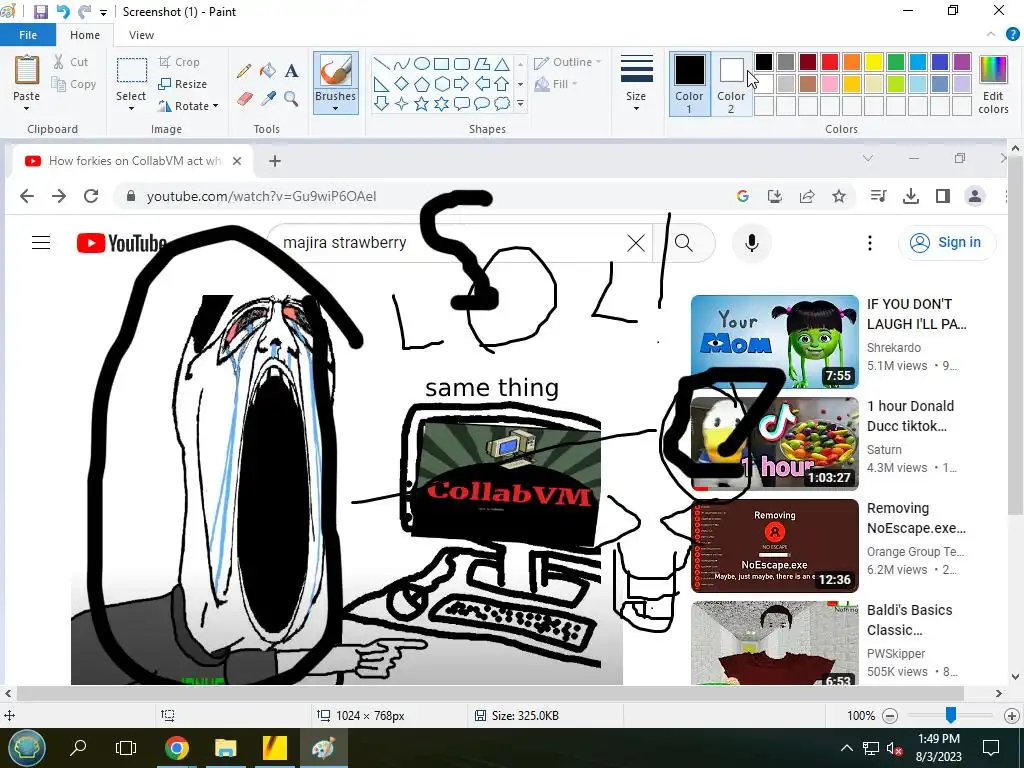The width and height of the screenshot is (1024, 768).
Task: Open the File menu
Action: point(28,35)
